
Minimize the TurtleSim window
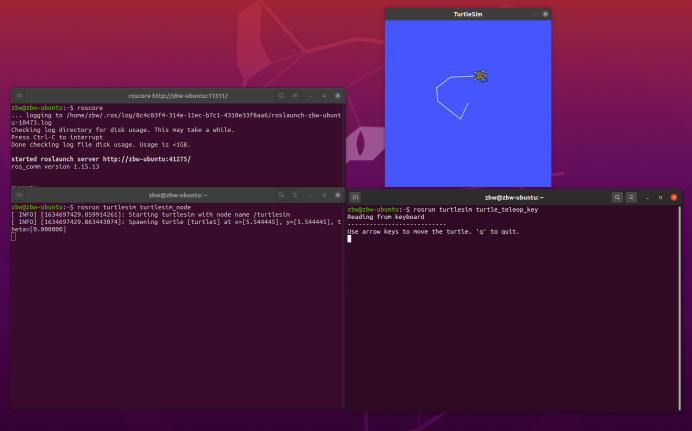[x=534, y=14]
